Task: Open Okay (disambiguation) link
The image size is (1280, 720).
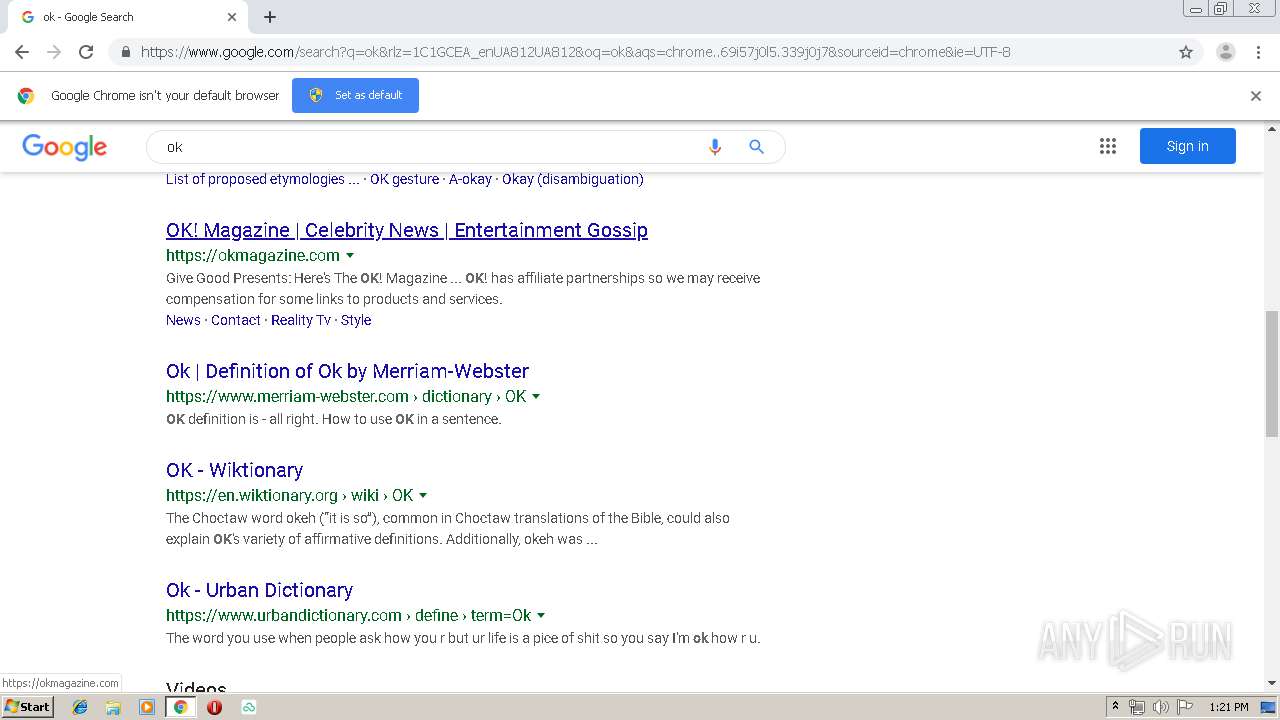Action: tap(573, 179)
